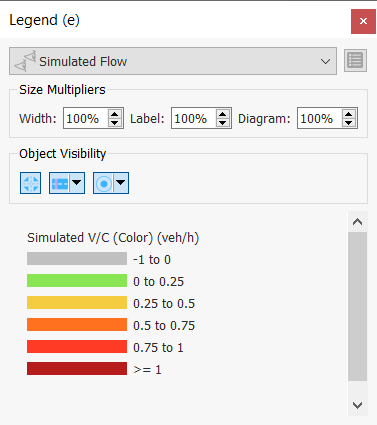This screenshot has height=425, width=377.
Task: Click the Width percentage input field
Action: (86, 118)
